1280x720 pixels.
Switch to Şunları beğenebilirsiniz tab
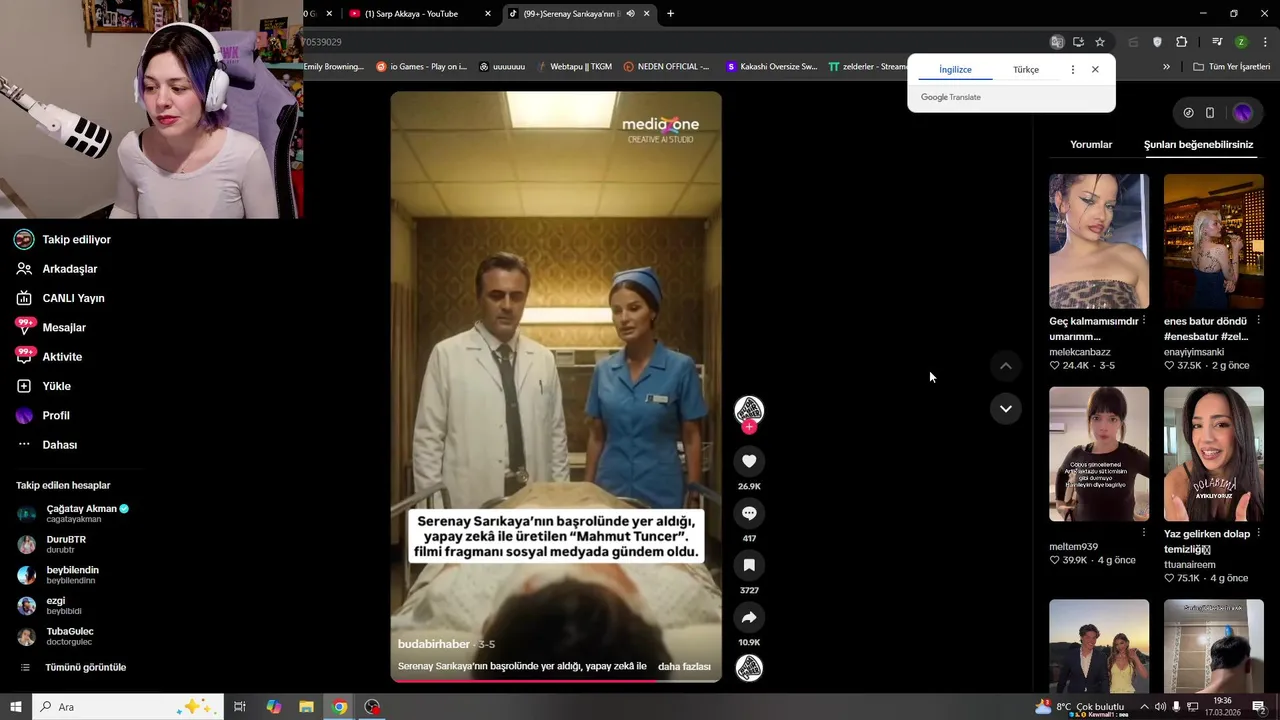1198,145
